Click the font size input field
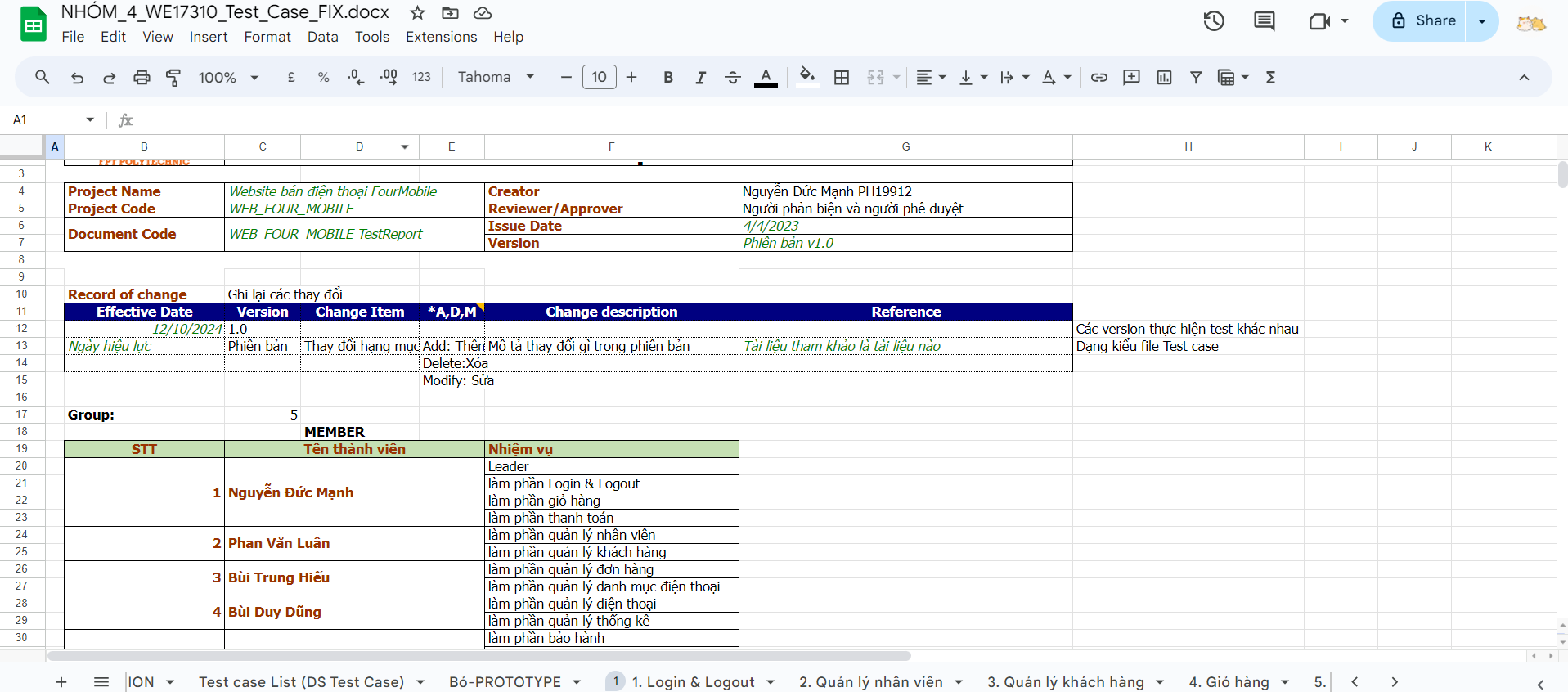 tap(599, 78)
